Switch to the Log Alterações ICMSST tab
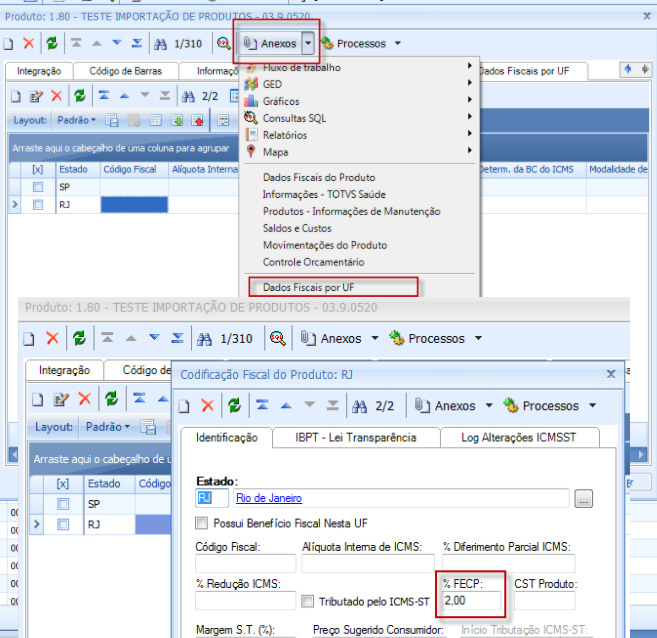Viewport: 657px width, 638px height. 519,438
